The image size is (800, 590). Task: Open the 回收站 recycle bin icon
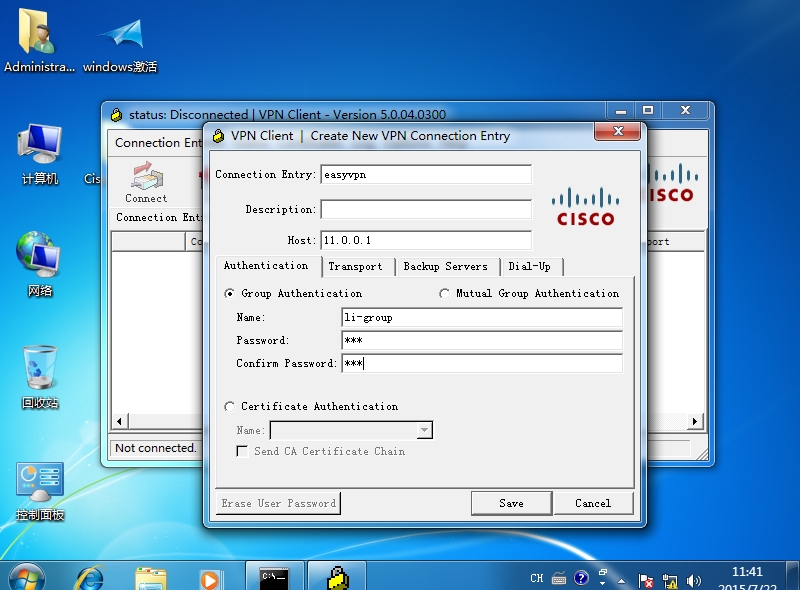39,377
